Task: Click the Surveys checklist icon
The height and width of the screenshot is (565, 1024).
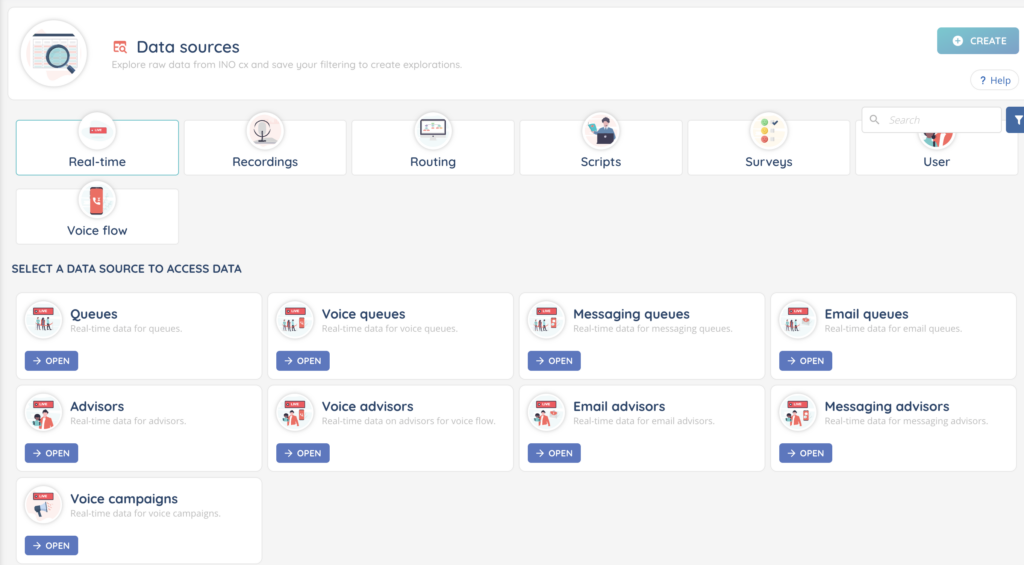Action: pyautogui.click(x=768, y=130)
